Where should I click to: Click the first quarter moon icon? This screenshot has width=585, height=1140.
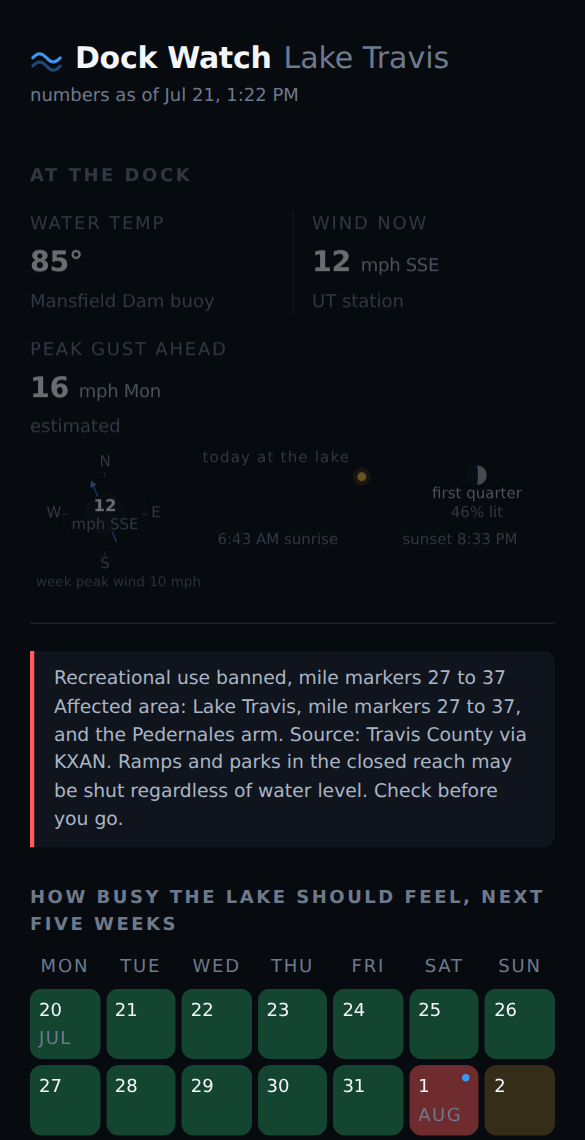pyautogui.click(x=477, y=475)
